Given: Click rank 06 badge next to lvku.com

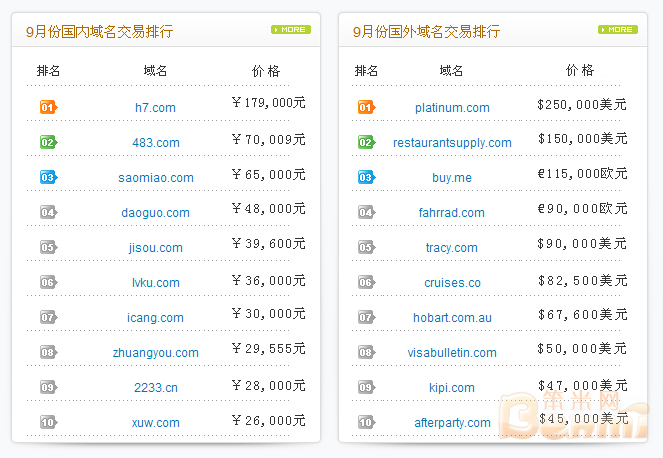Looking at the screenshot, I should pos(49,282).
